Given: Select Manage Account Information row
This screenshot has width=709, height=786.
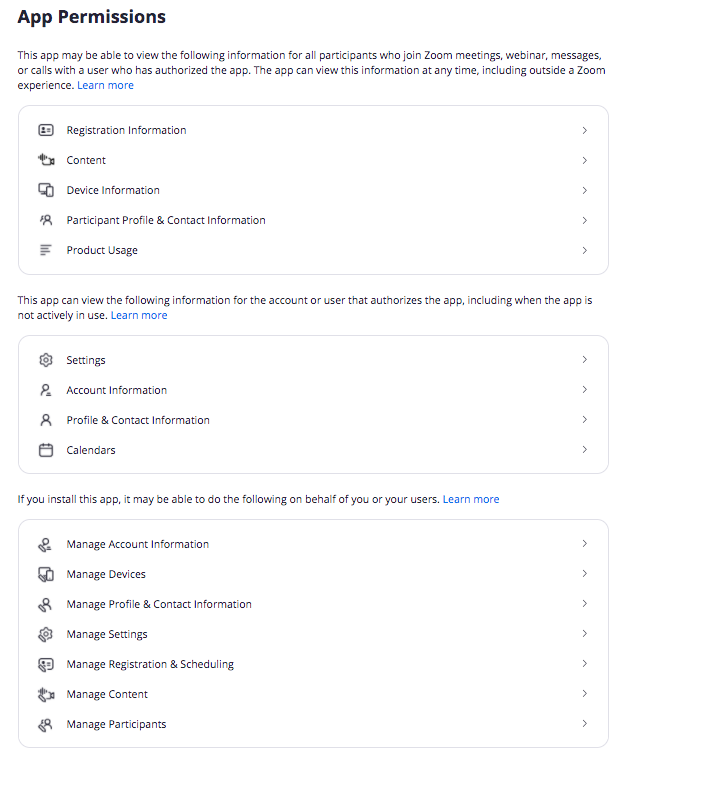Looking at the screenshot, I should pyautogui.click(x=313, y=544).
